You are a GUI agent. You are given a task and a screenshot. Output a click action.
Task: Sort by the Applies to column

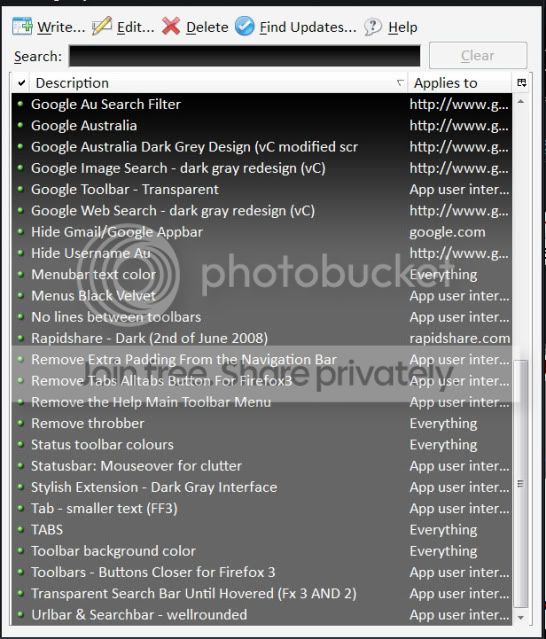coord(460,83)
